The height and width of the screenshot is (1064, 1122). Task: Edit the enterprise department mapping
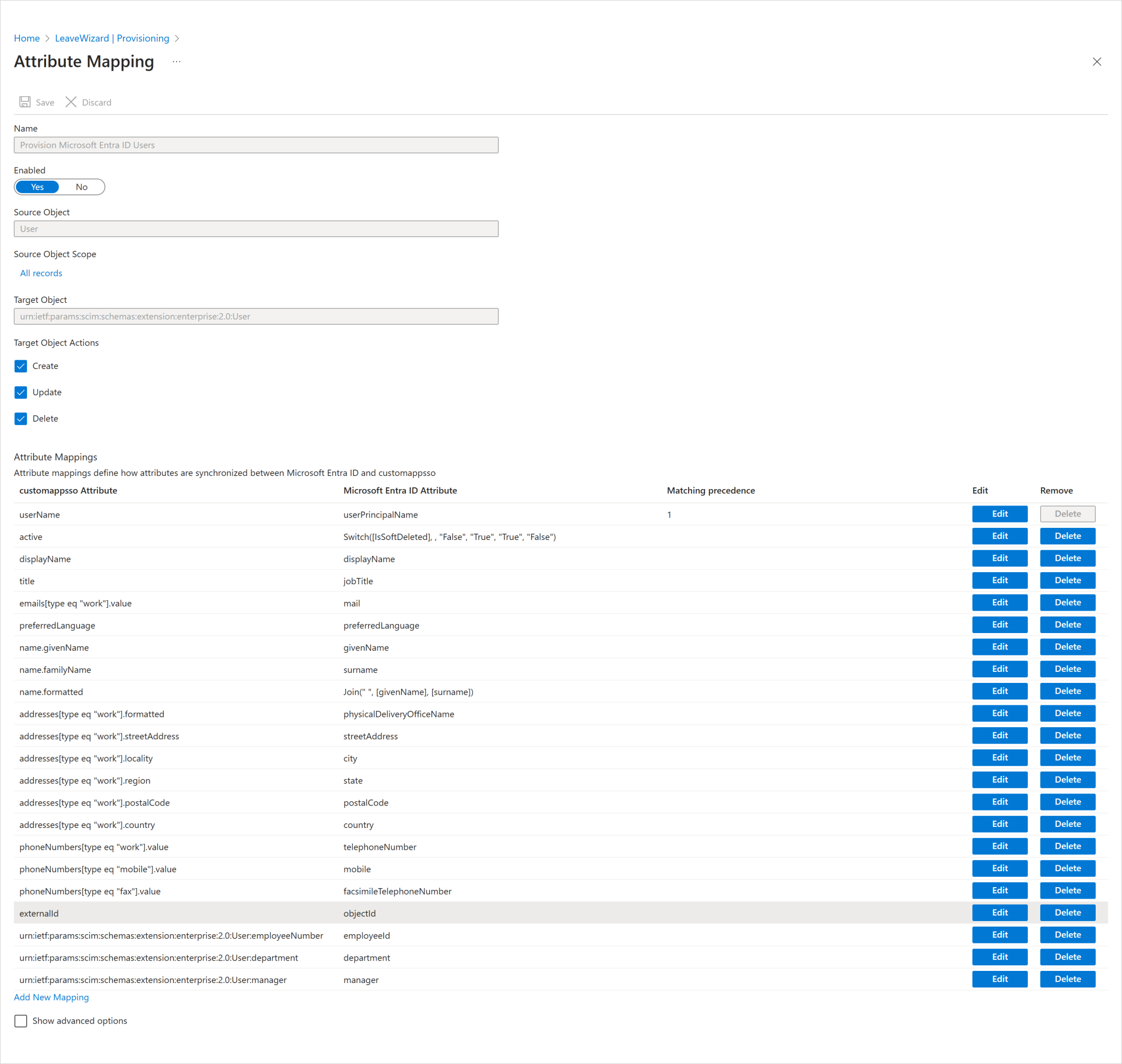[x=999, y=956]
